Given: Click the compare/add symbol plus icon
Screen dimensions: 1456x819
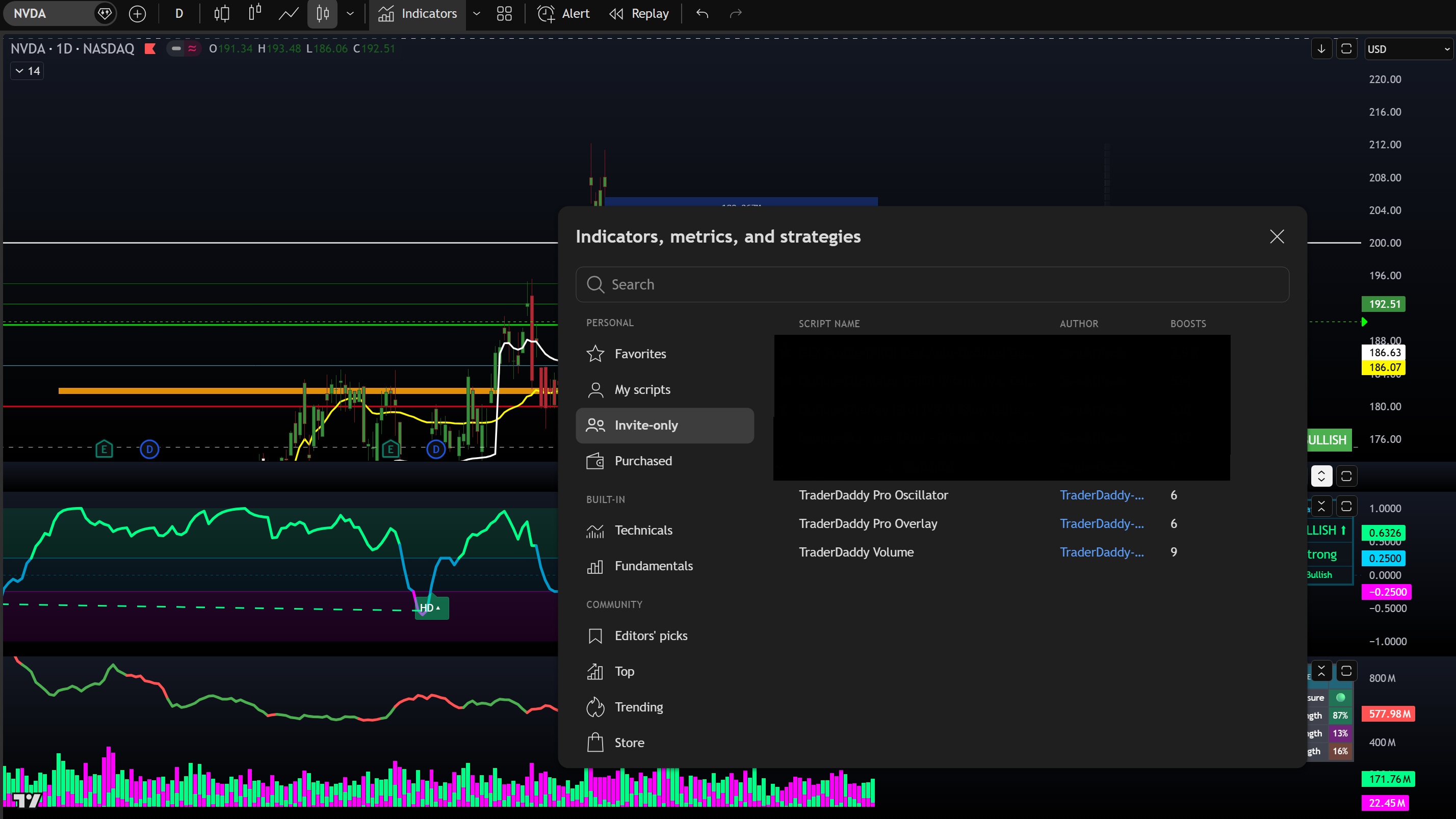Looking at the screenshot, I should click(x=137, y=14).
